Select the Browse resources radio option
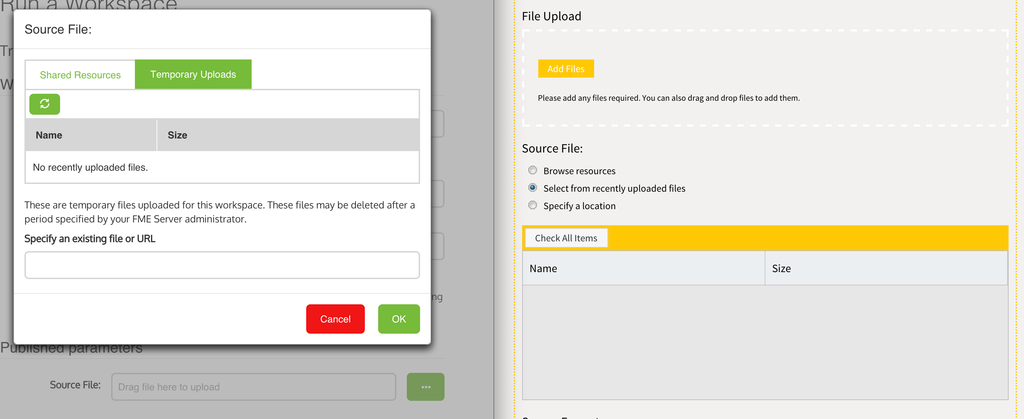This screenshot has height=419, width=1024. (533, 171)
